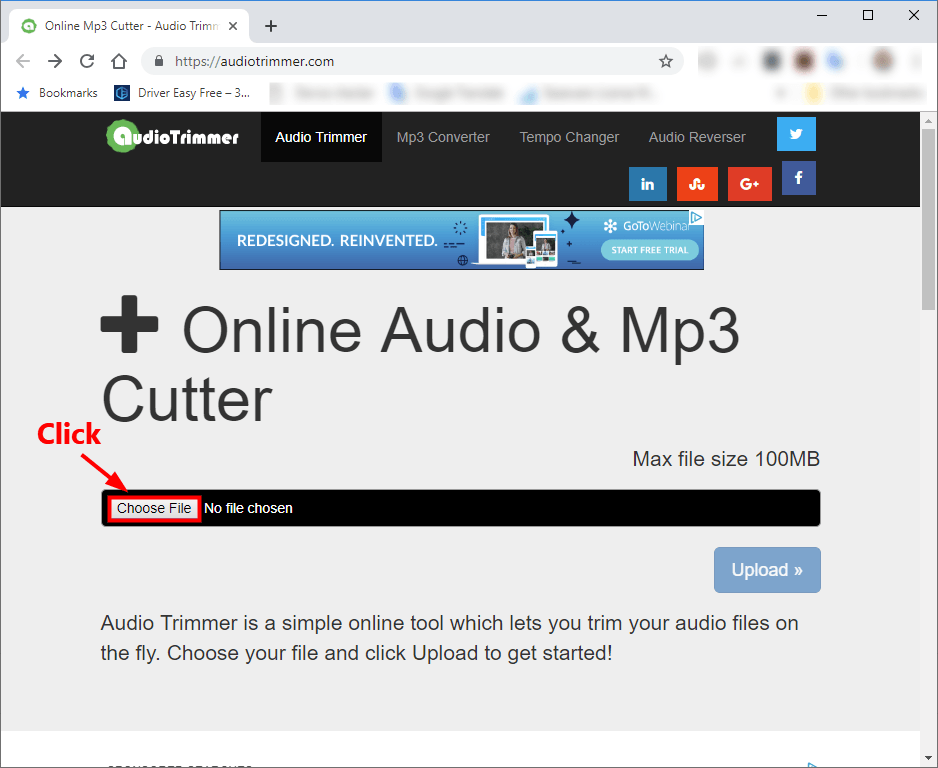Open the Tempo Changer page

coord(569,137)
